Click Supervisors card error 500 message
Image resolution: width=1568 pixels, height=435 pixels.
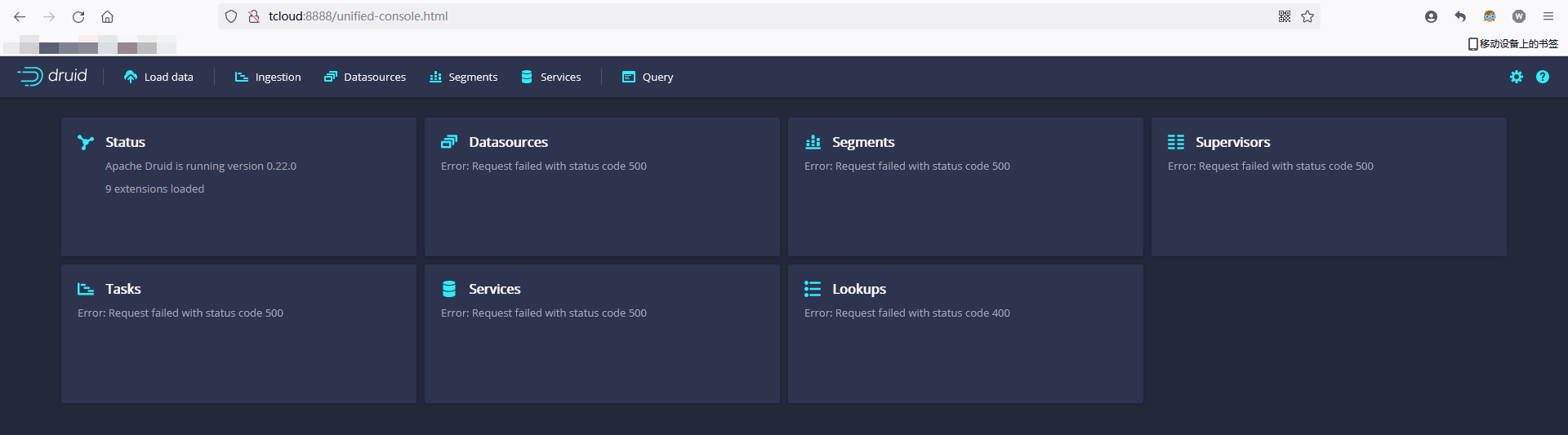[1271, 166]
